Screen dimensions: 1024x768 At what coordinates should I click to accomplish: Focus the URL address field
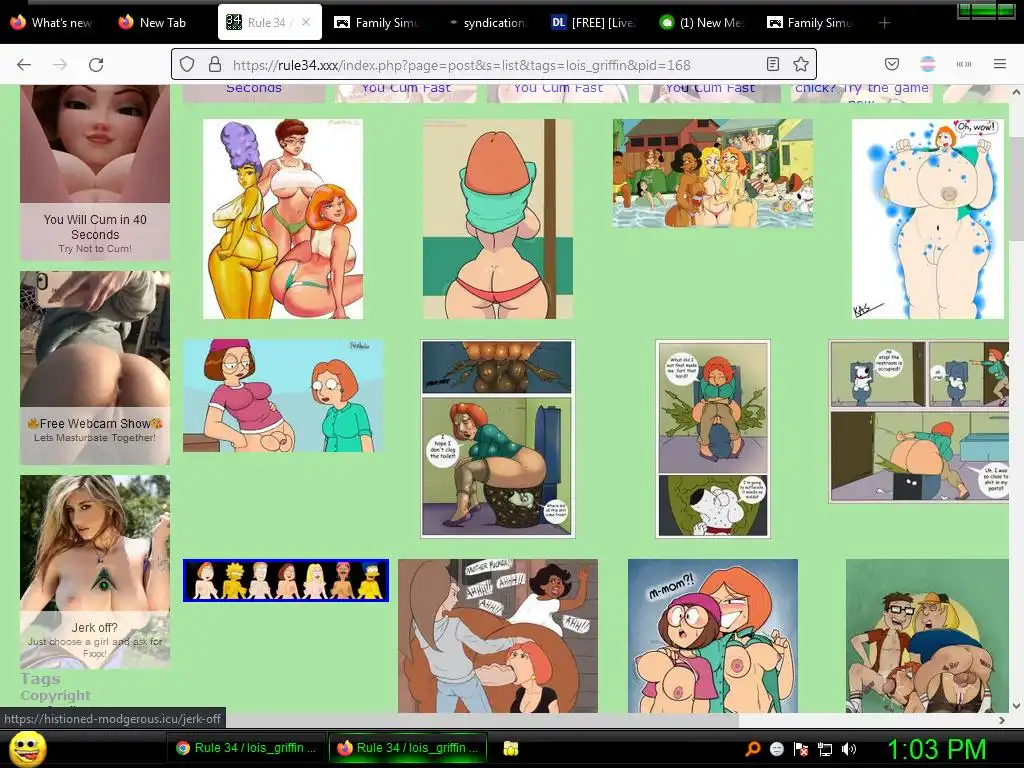pyautogui.click(x=493, y=65)
